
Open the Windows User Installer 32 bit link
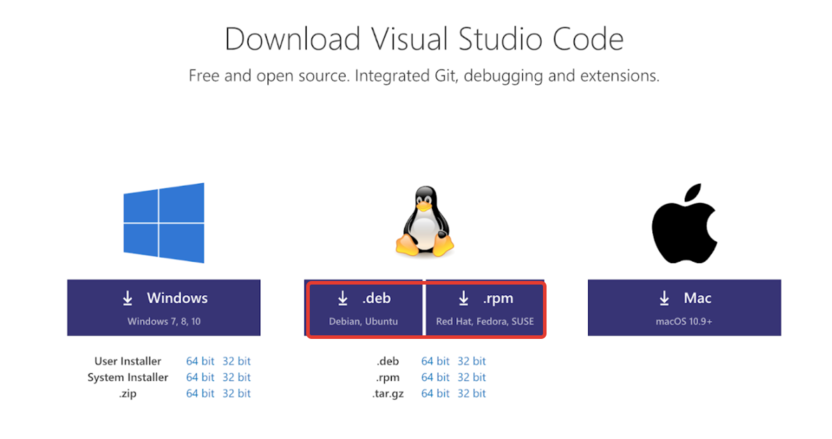(237, 361)
